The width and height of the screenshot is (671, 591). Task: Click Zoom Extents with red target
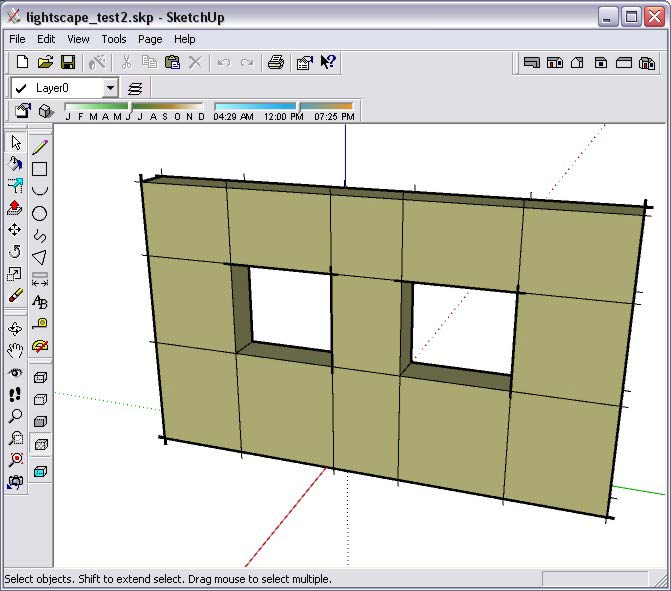(x=15, y=460)
